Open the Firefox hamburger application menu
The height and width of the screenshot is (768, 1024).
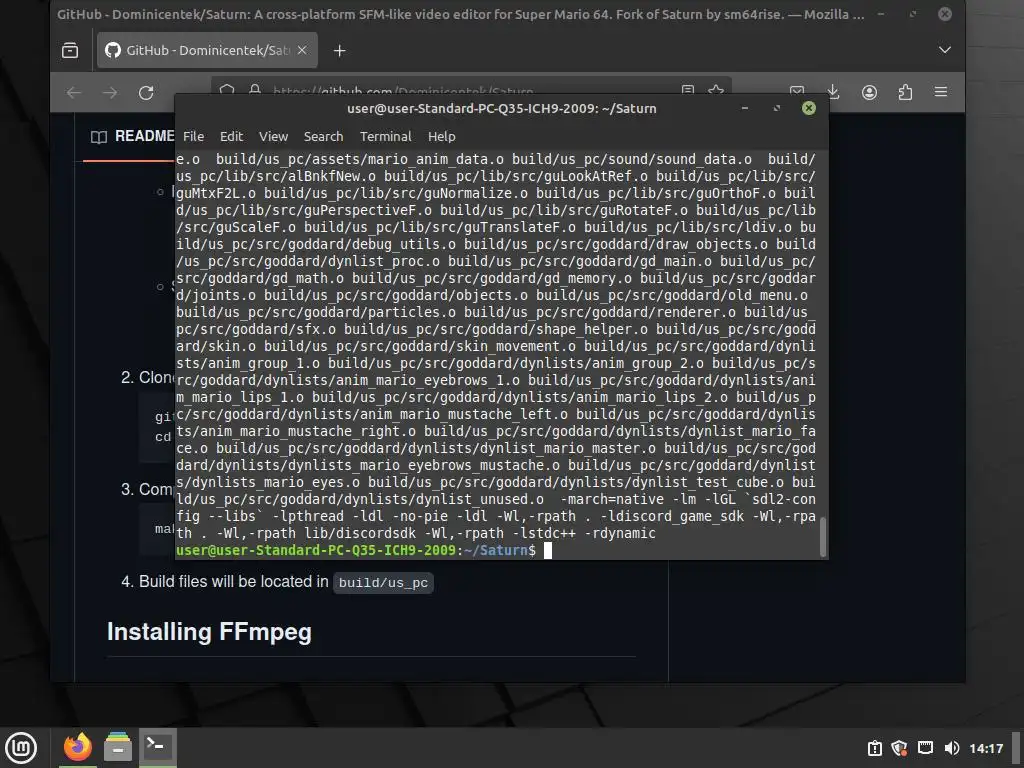pyautogui.click(x=941, y=92)
